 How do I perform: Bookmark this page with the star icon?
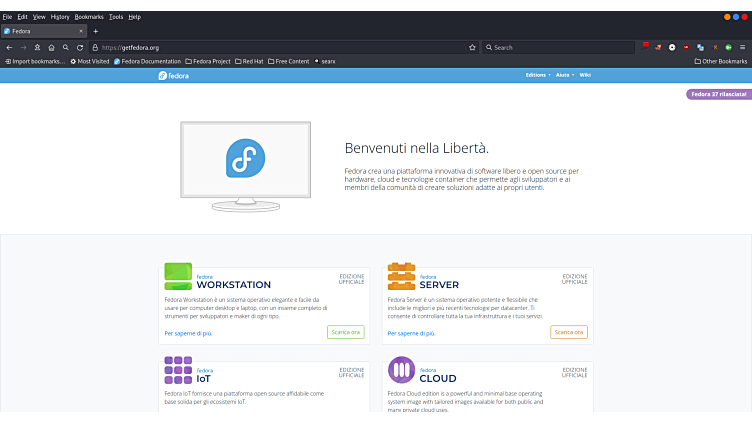[x=472, y=47]
